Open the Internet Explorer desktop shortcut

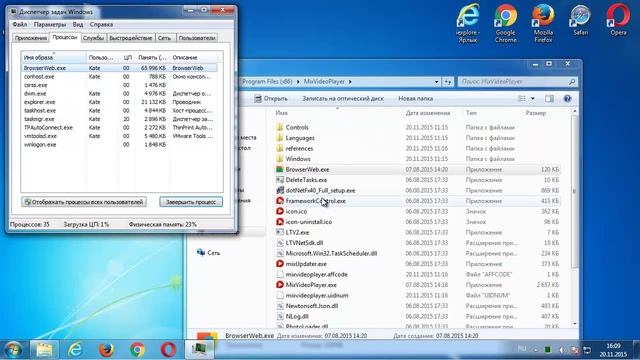pyautogui.click(x=468, y=23)
